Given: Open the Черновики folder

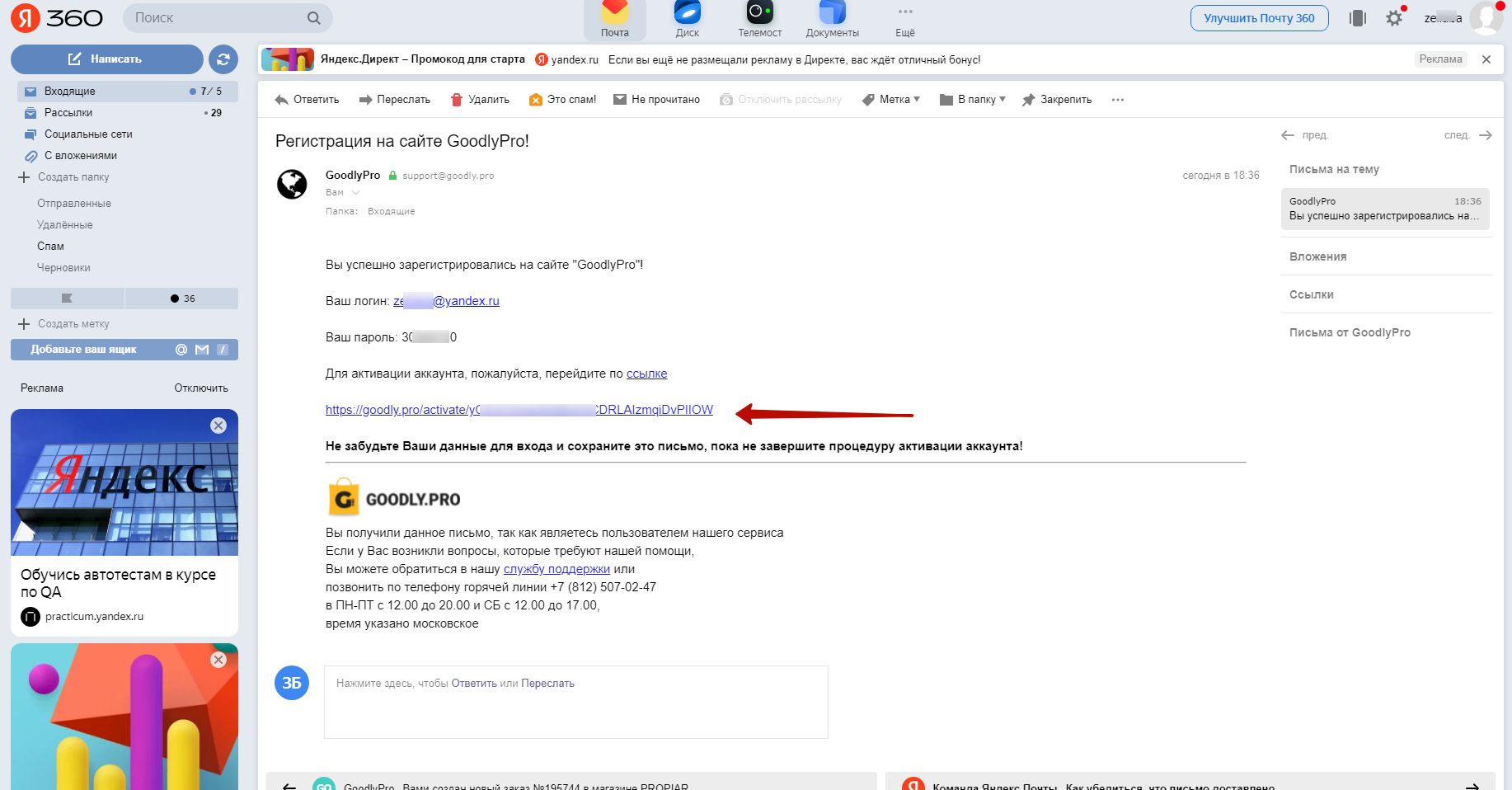Looking at the screenshot, I should [63, 268].
